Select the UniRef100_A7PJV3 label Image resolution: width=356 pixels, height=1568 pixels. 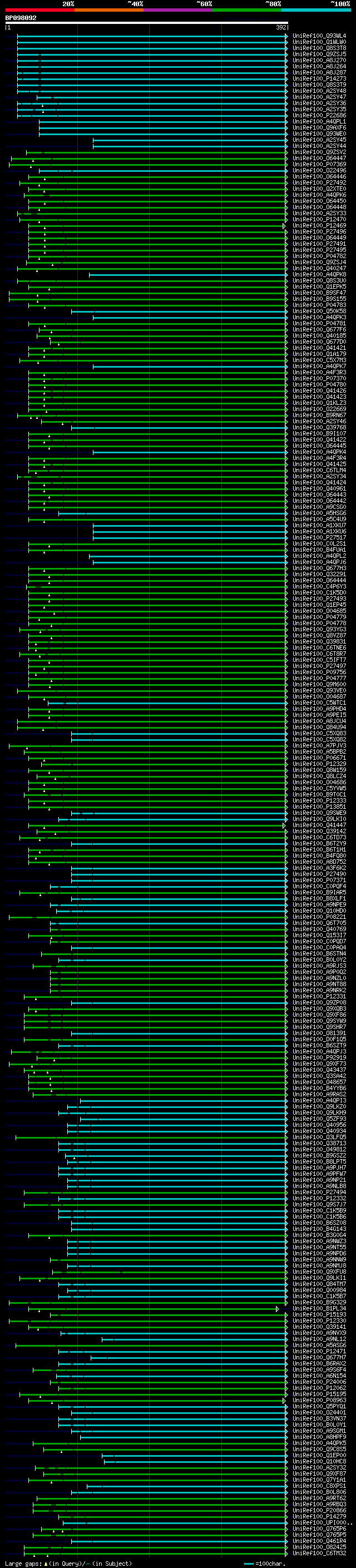(319, 746)
